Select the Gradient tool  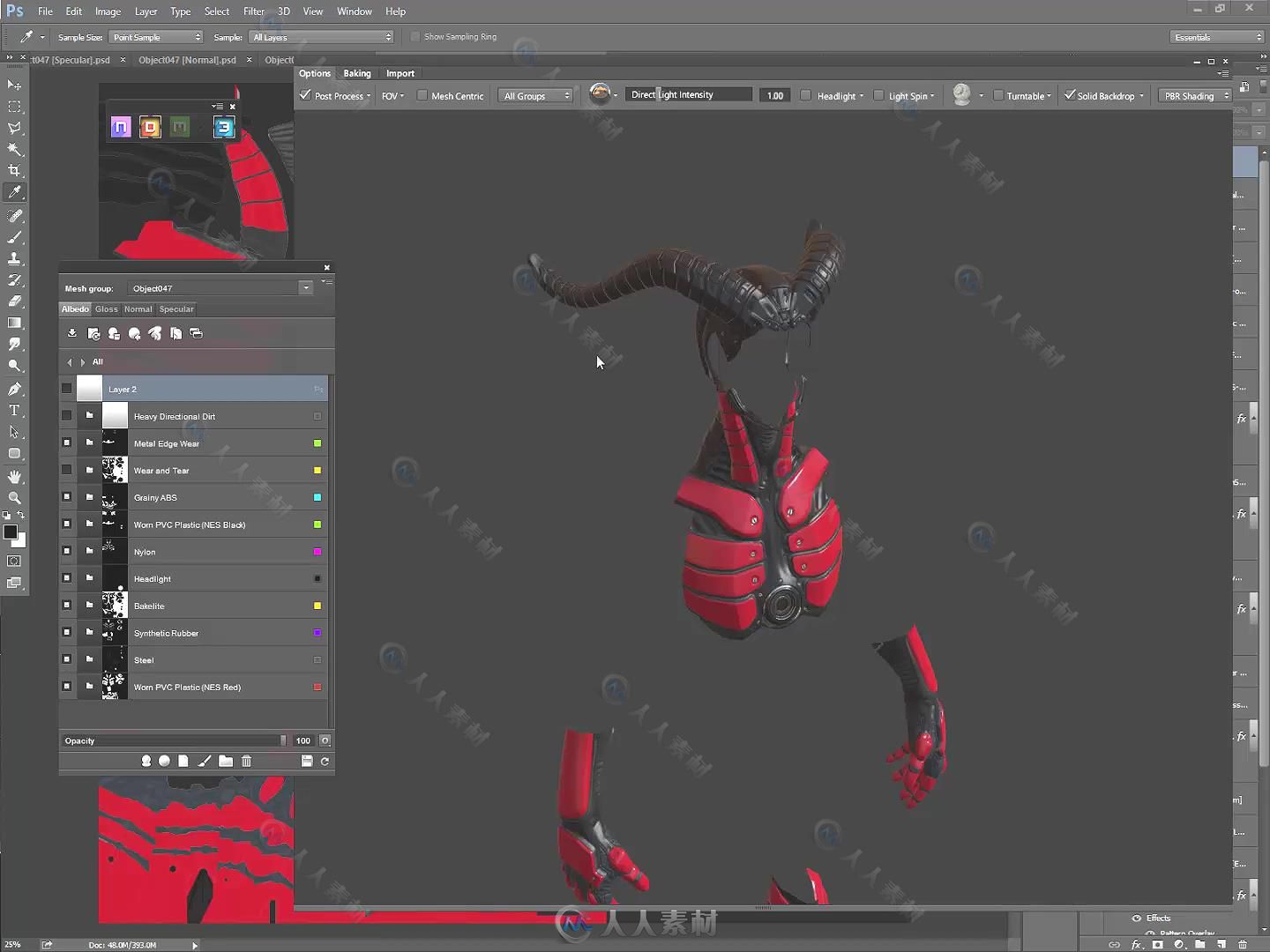coord(14,324)
